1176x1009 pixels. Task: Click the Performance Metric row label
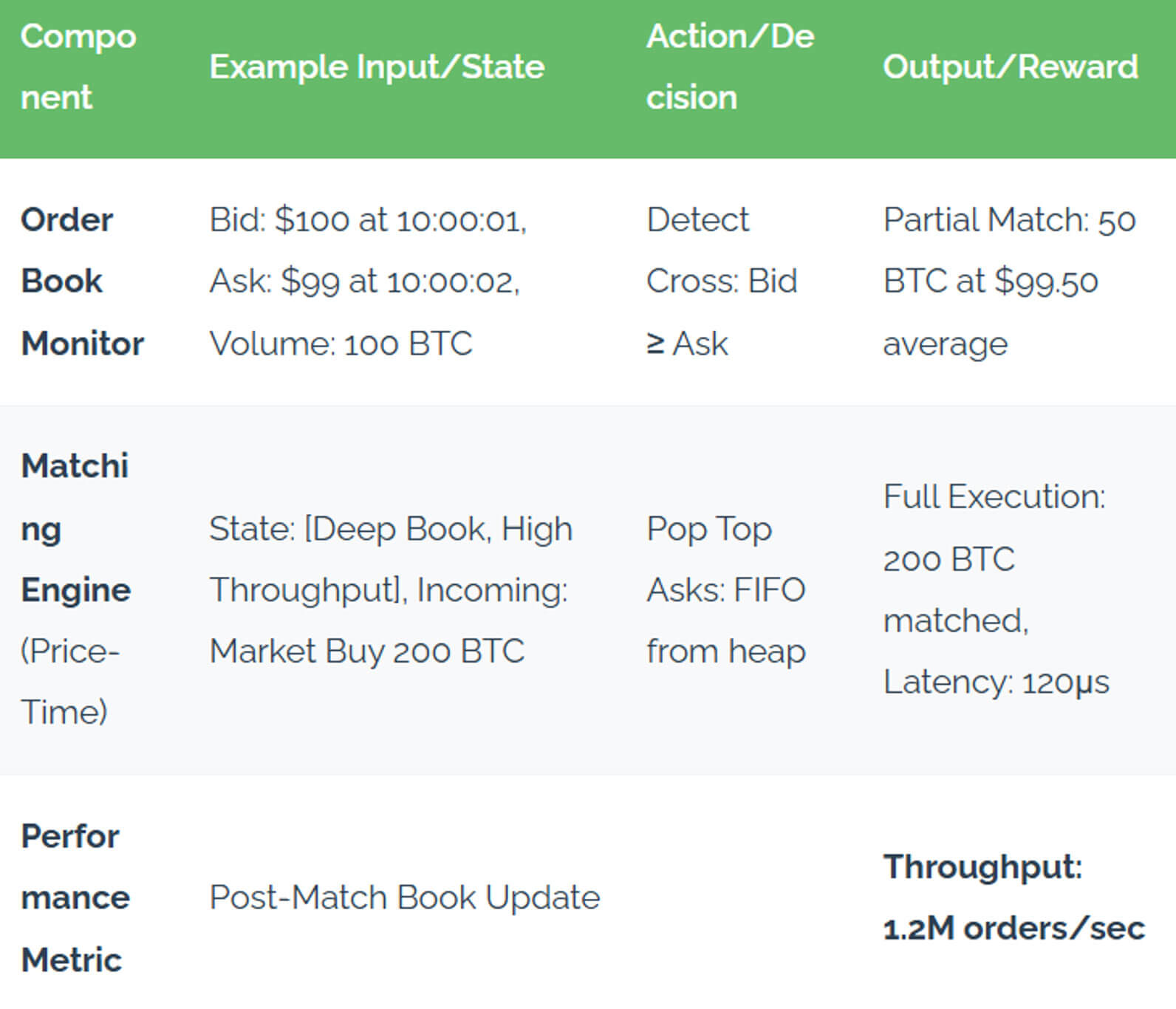click(75, 898)
